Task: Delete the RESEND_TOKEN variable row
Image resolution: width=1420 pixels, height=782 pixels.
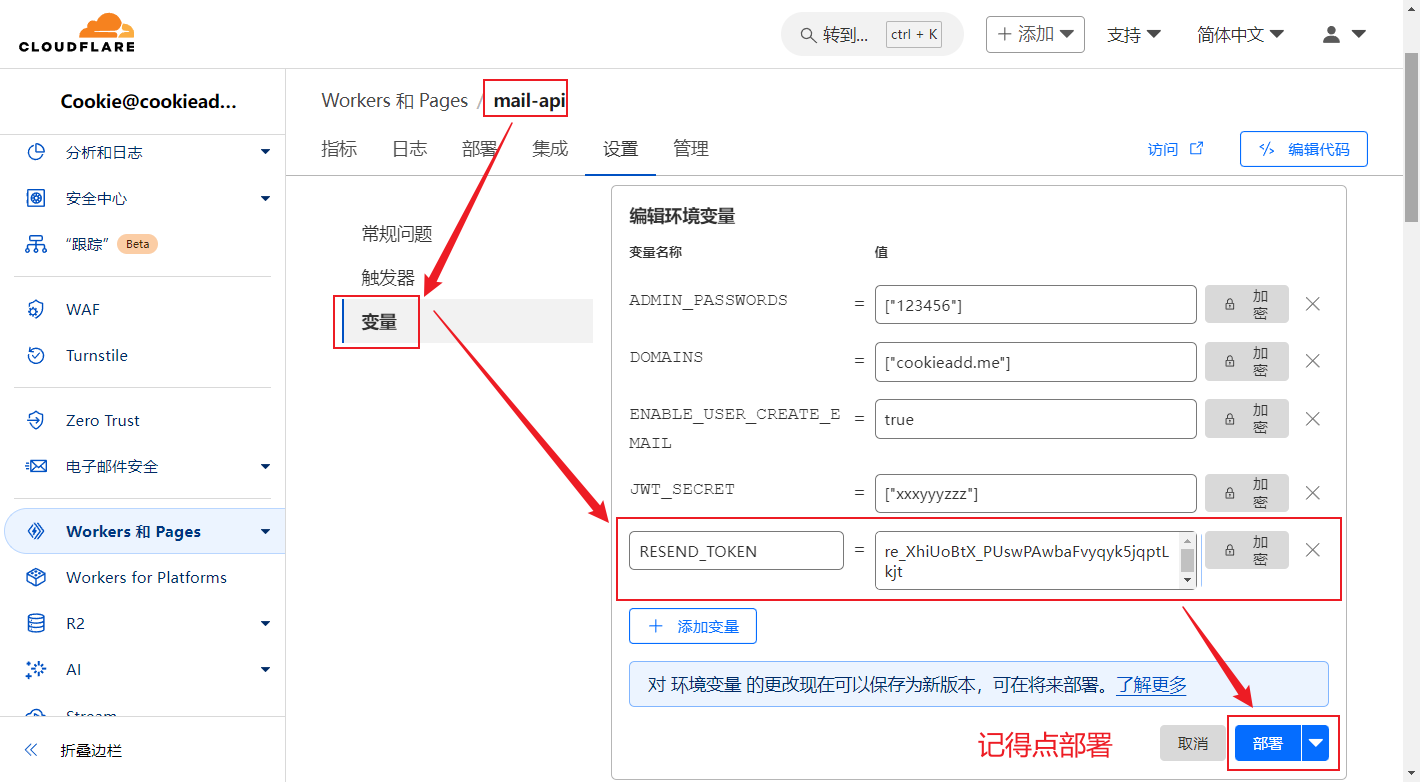Action: [x=1313, y=550]
